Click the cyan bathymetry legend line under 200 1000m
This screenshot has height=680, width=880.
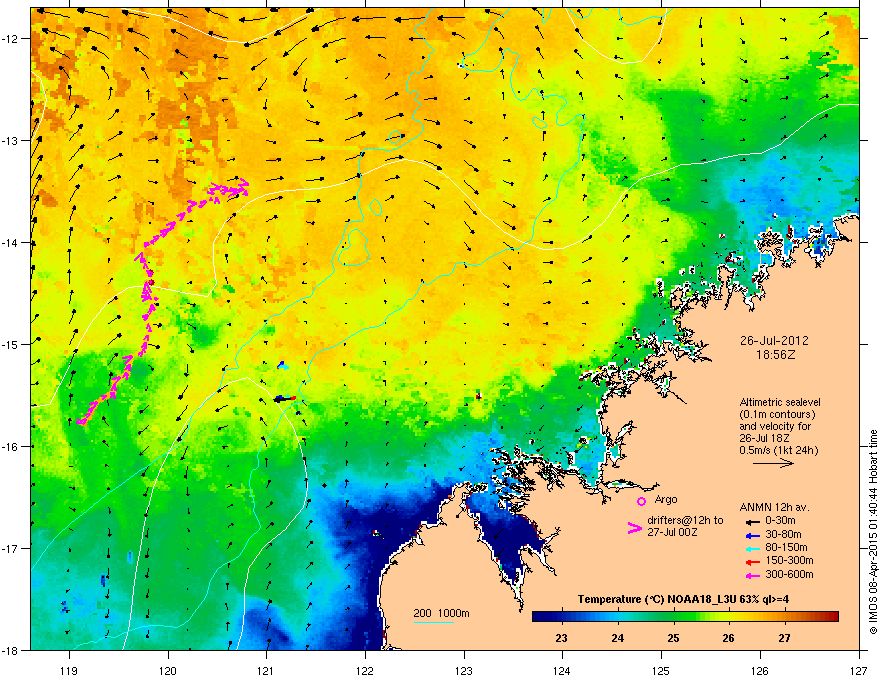coord(433,622)
